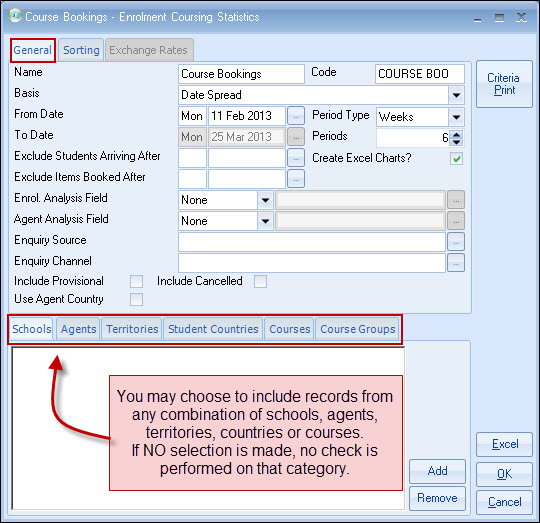Click the Excel button
Viewport: 540px width, 523px height.
(505, 444)
